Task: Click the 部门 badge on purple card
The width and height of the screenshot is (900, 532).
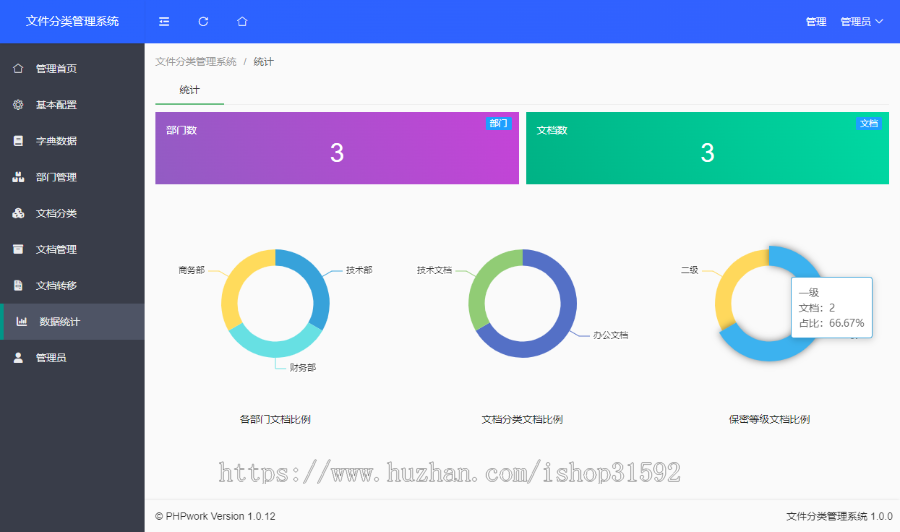Action: coord(498,123)
